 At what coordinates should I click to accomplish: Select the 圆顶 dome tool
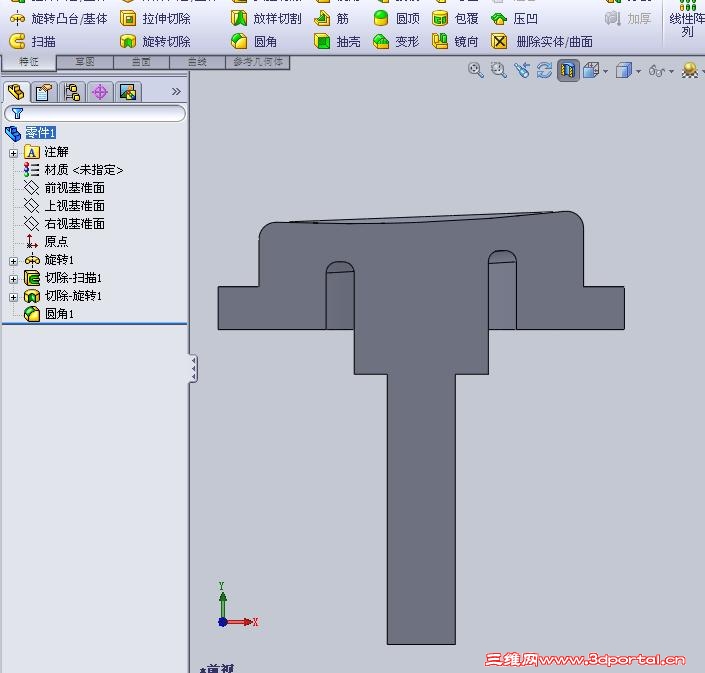(397, 18)
